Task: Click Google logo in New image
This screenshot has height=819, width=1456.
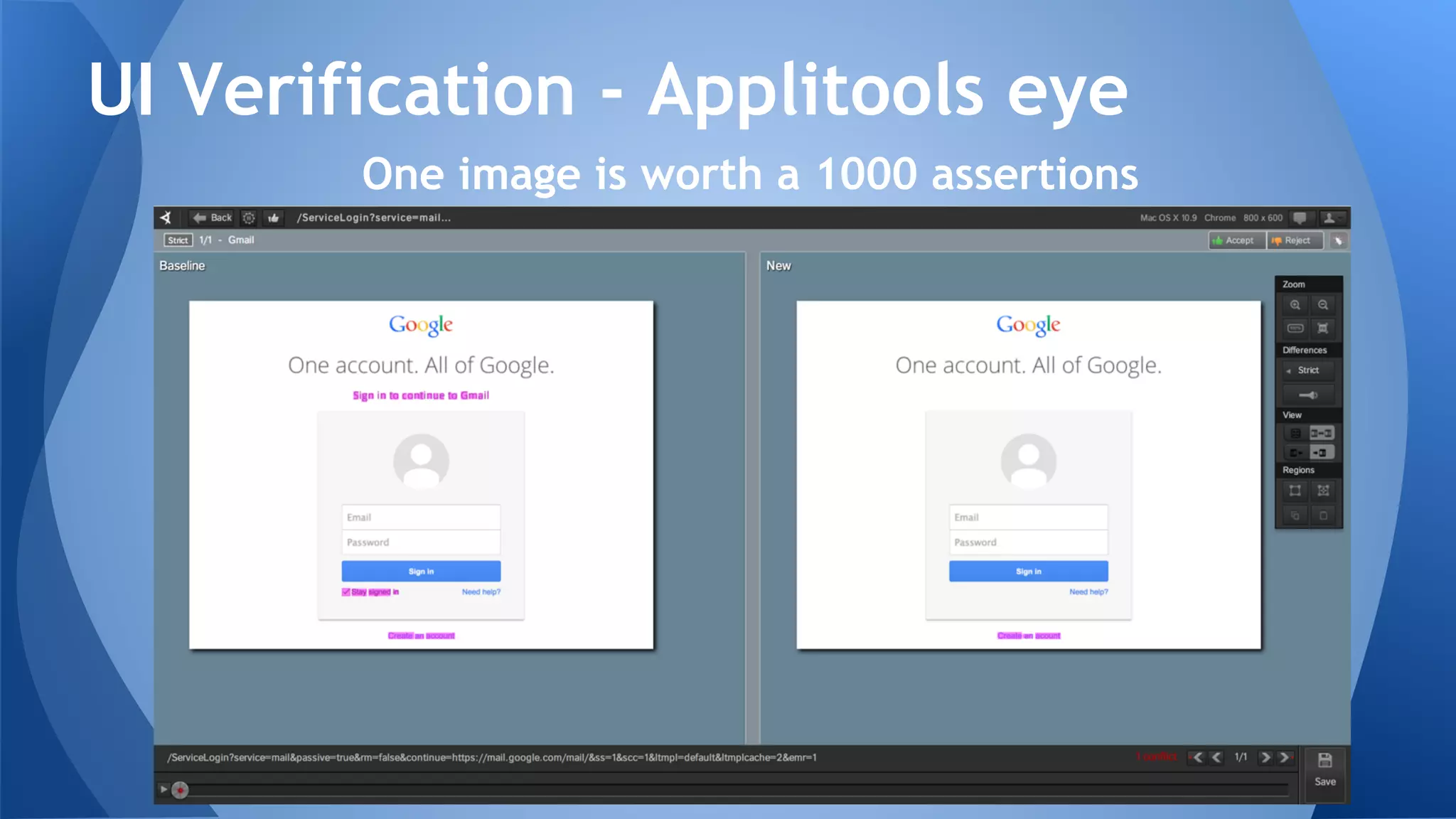Action: coord(1028,326)
